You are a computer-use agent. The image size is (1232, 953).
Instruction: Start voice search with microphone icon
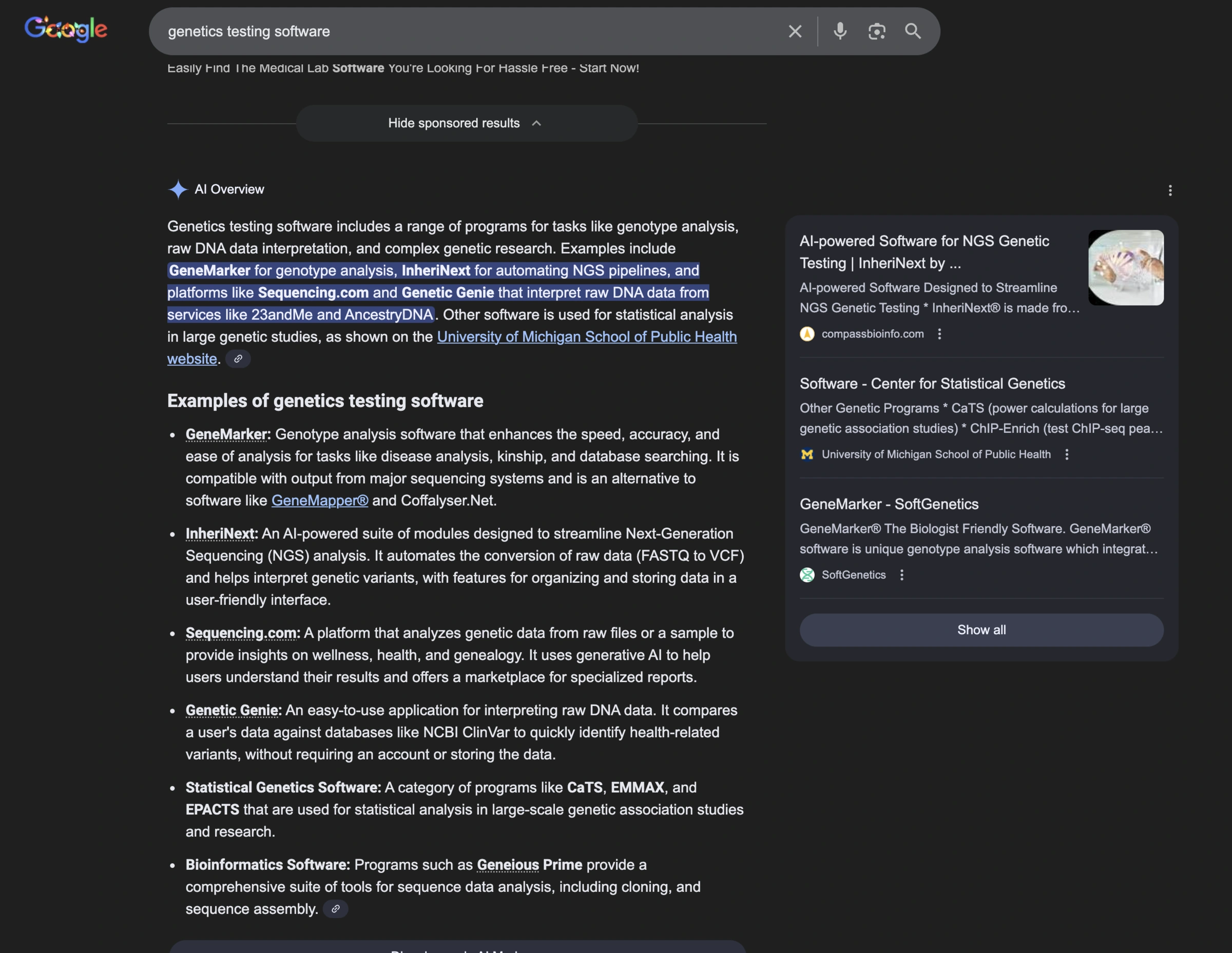pos(840,31)
